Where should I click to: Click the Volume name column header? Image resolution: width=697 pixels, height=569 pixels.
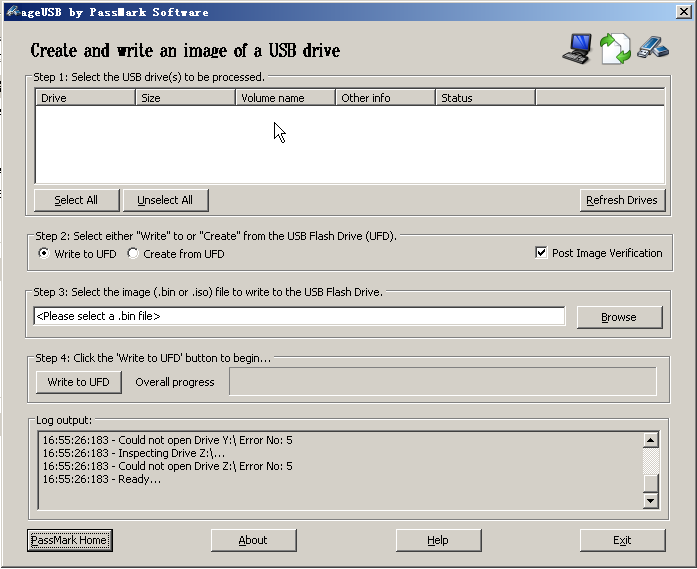point(285,97)
